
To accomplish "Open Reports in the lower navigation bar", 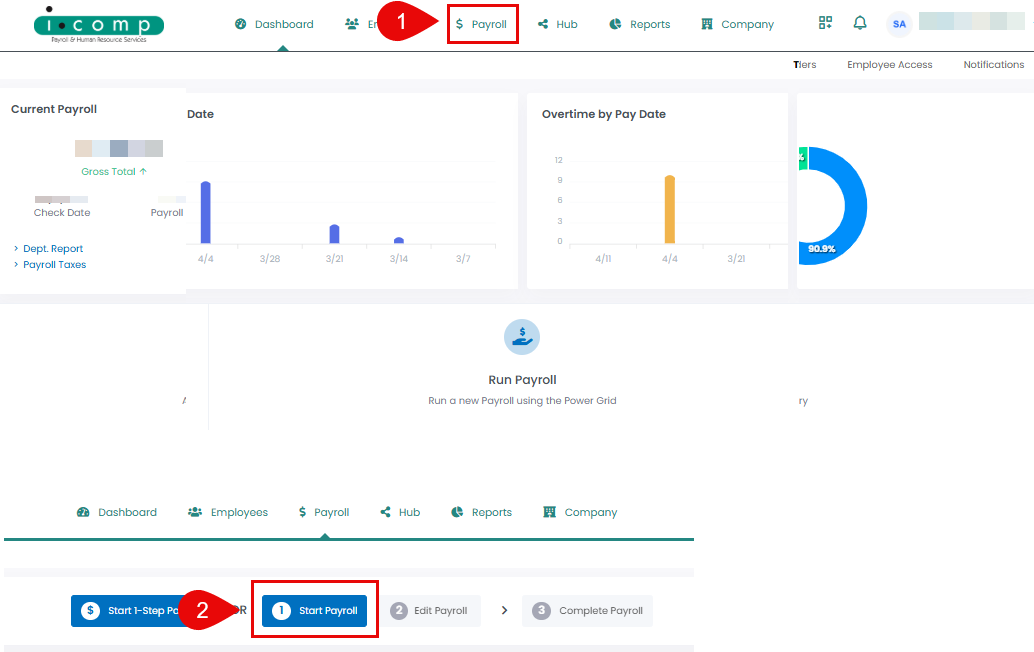I will (x=481, y=512).
